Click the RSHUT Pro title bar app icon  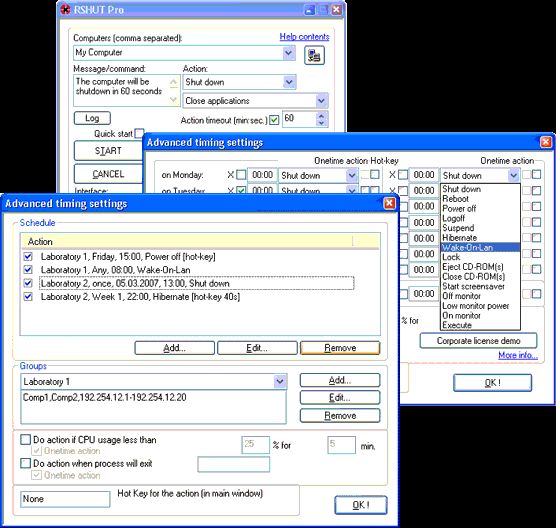point(66,10)
